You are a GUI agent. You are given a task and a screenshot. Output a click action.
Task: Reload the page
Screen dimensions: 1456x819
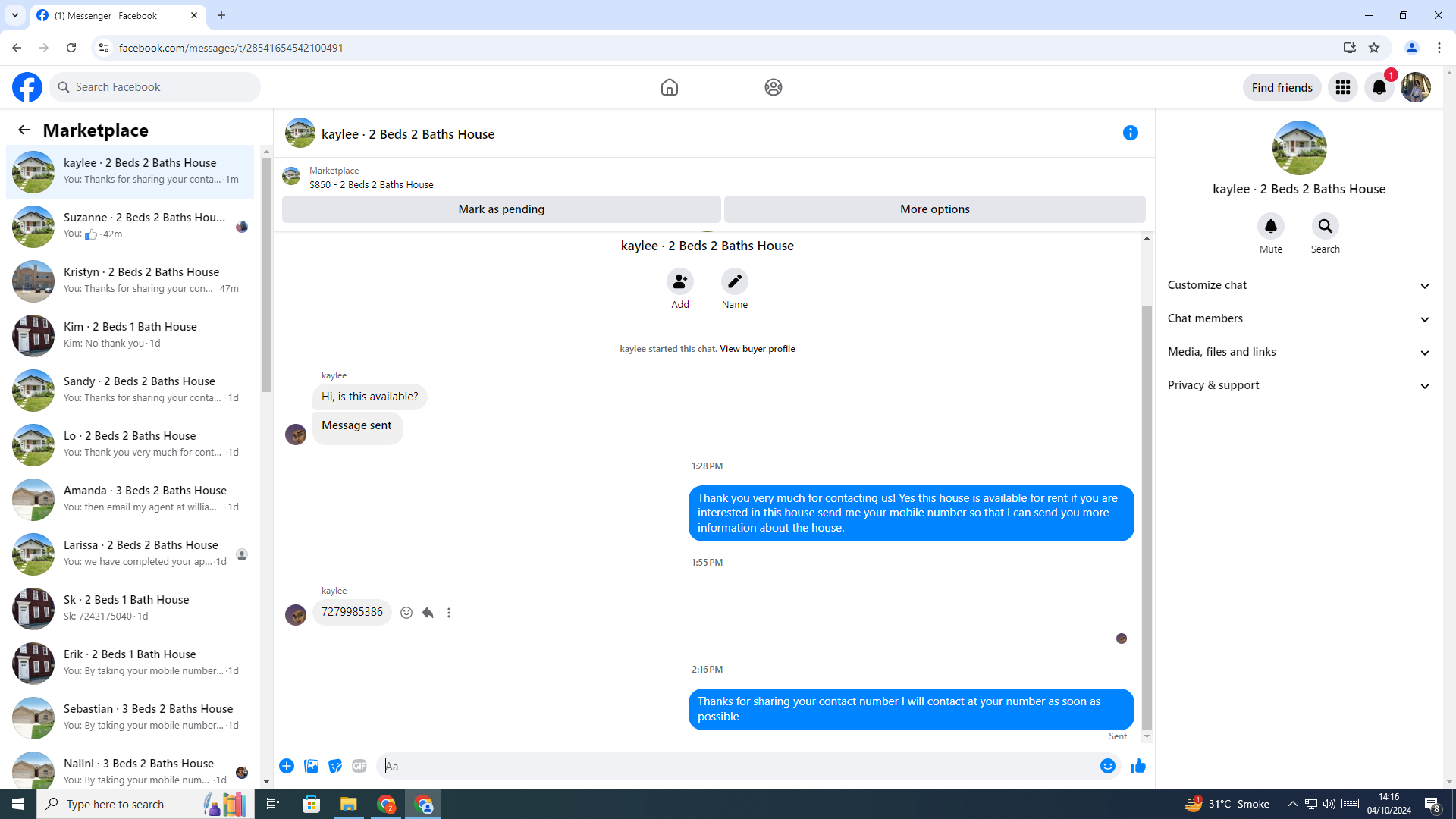(71, 48)
